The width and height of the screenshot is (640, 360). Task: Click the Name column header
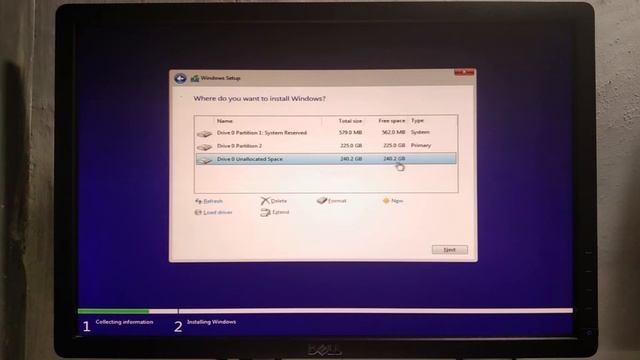pos(225,121)
